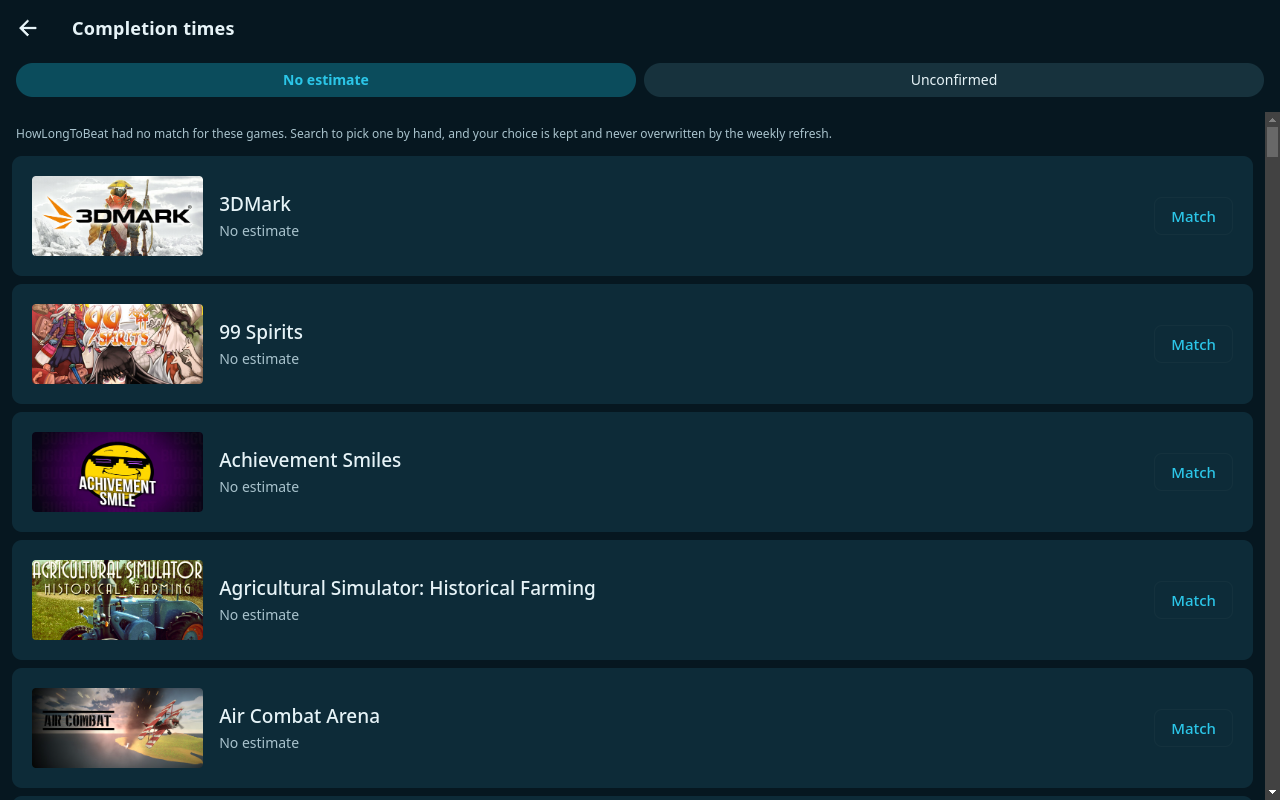Image resolution: width=1280 pixels, height=800 pixels.
Task: Select the 3DMark title text
Action: [x=255, y=204]
